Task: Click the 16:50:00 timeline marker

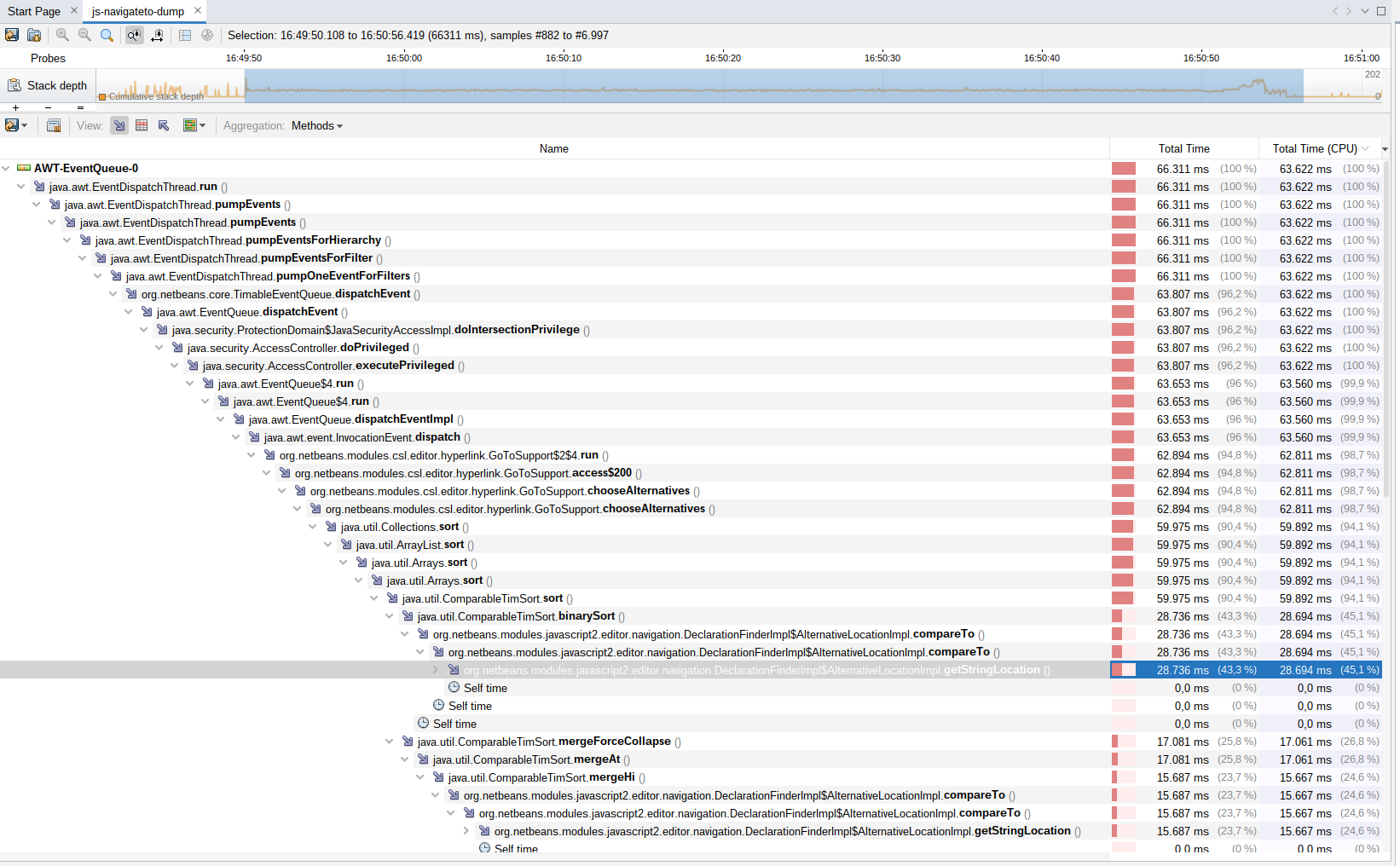Action: [404, 58]
